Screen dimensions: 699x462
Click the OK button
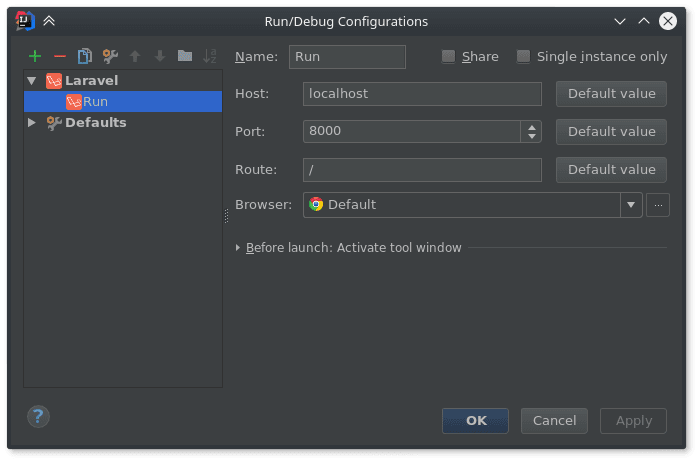coord(475,421)
